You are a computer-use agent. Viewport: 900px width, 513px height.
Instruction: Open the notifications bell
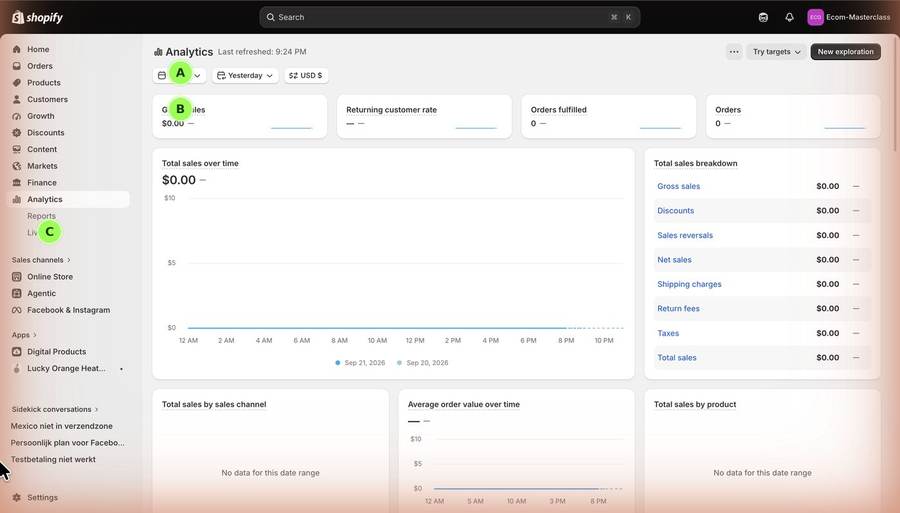[789, 17]
